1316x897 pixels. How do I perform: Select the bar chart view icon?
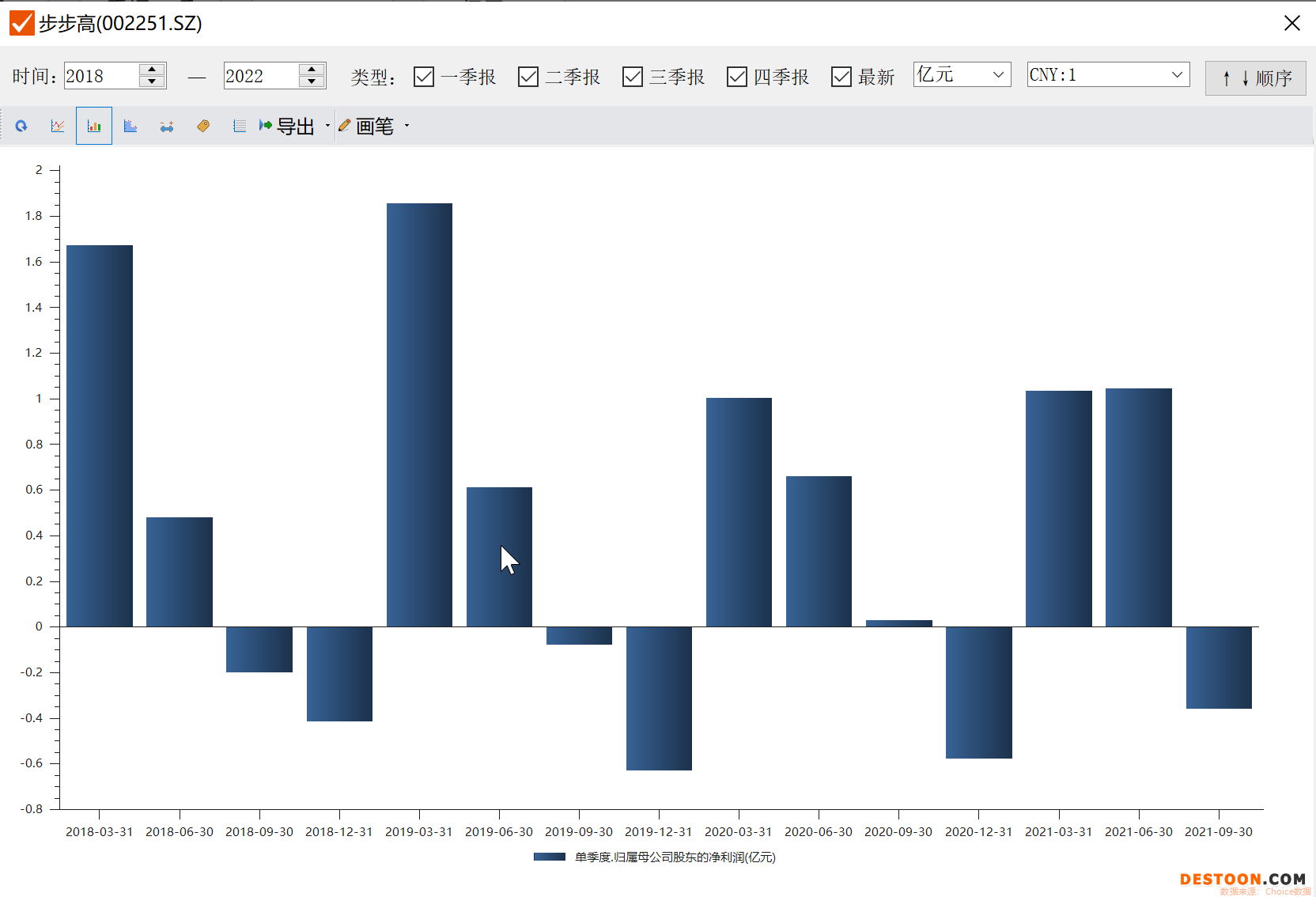94,126
